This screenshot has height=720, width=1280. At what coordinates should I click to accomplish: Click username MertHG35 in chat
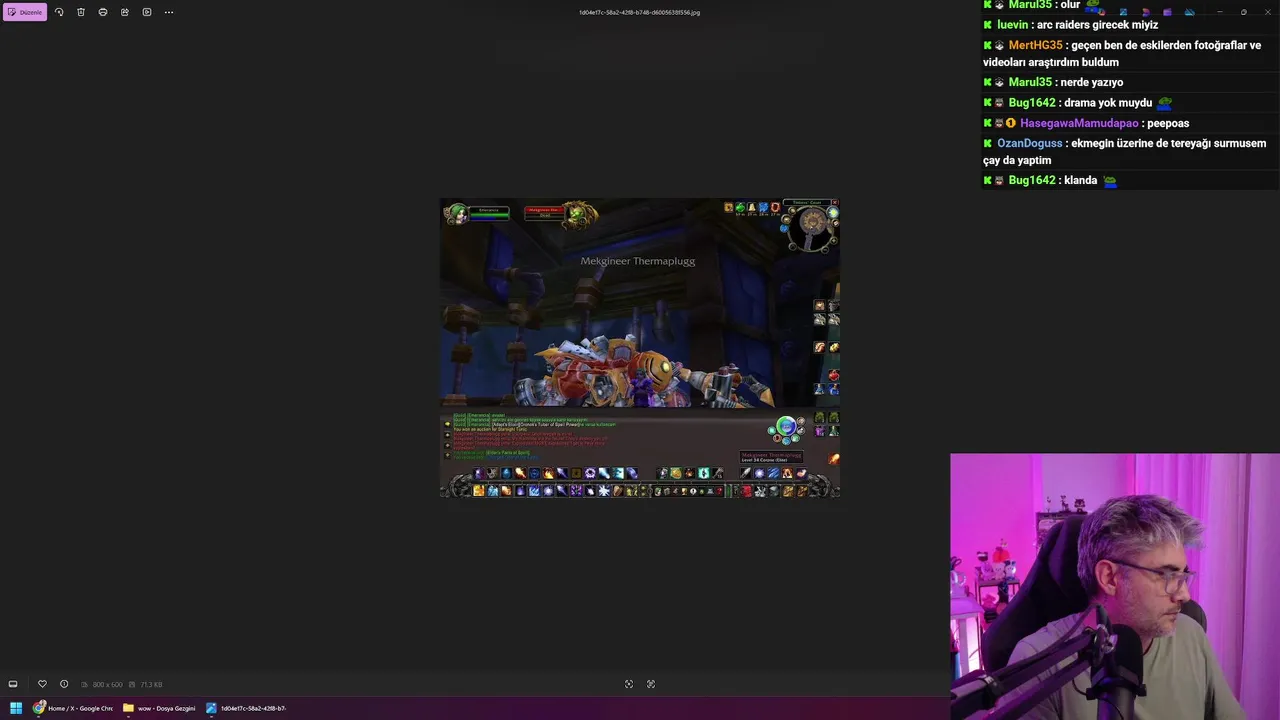tap(1035, 45)
